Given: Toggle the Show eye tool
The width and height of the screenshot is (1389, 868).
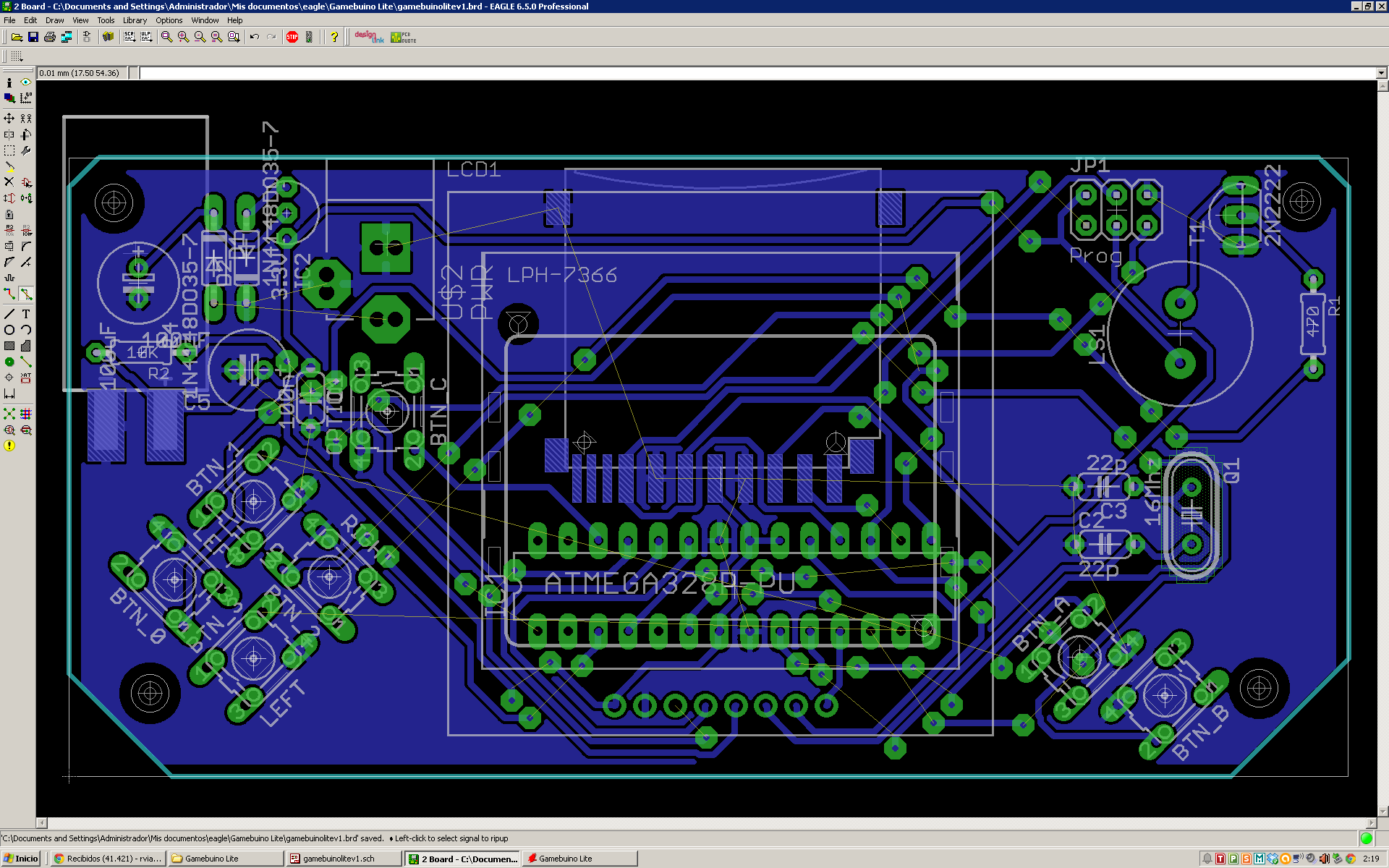Looking at the screenshot, I should pos(26,82).
